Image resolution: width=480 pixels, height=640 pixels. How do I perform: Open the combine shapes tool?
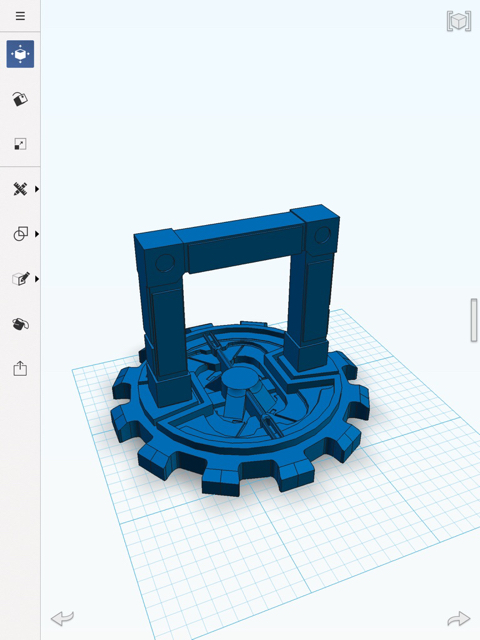pos(21,234)
